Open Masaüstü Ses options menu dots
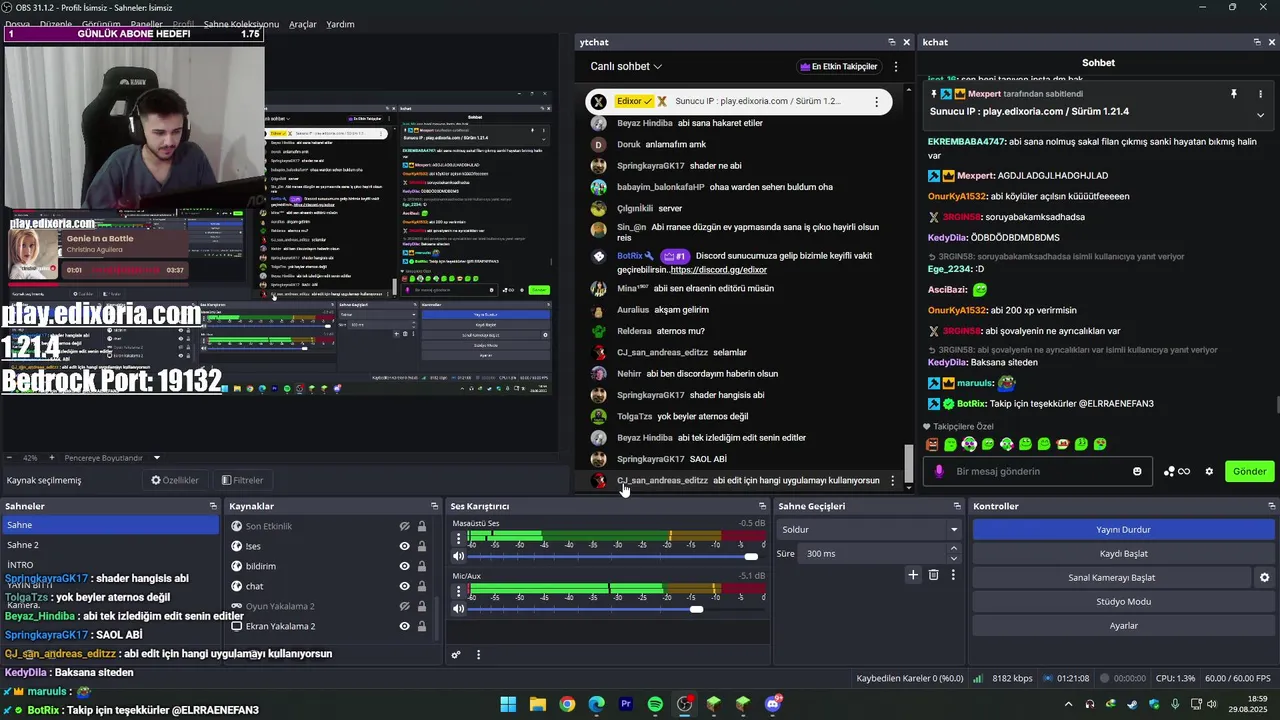This screenshot has width=1280, height=720. 459,538
